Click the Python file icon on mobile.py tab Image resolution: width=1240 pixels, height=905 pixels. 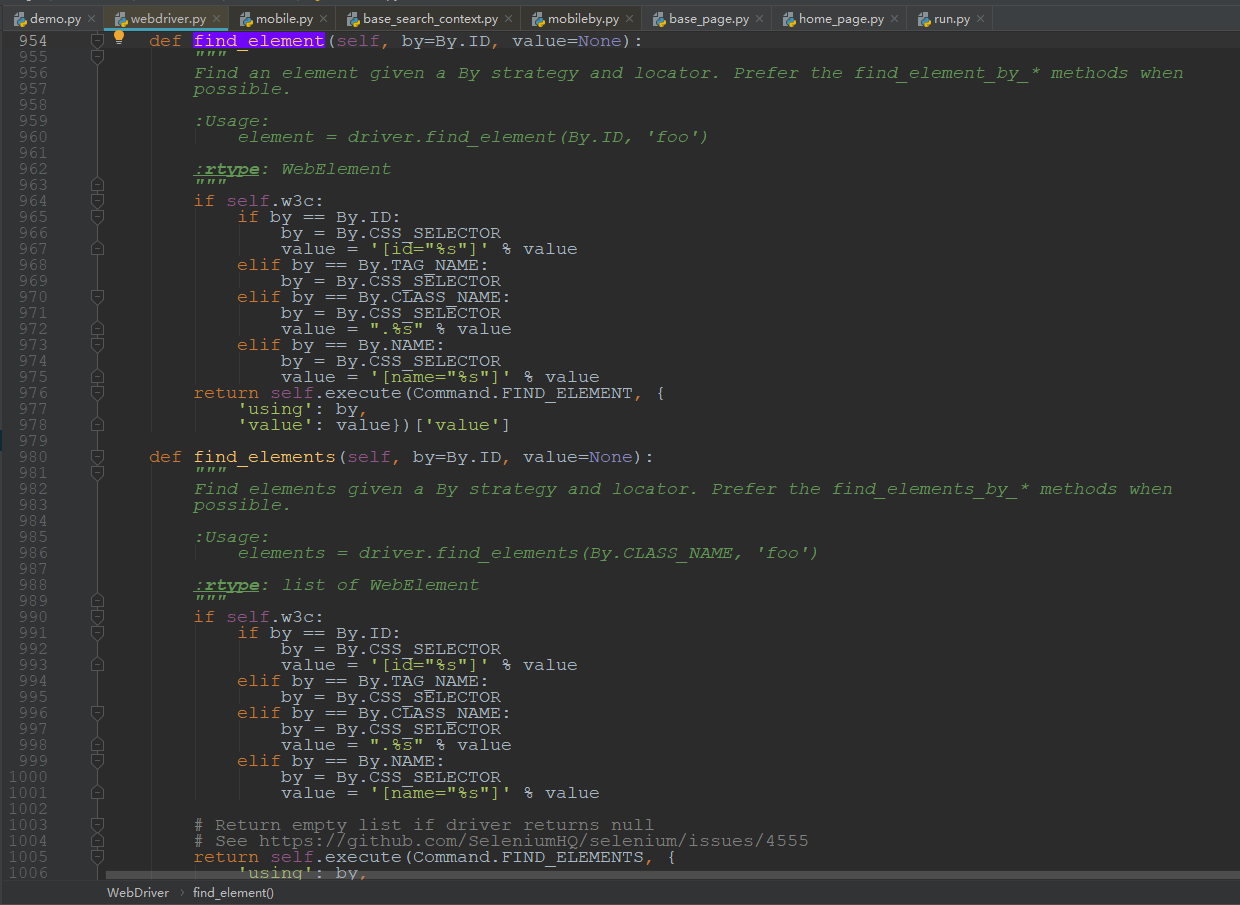tap(248, 16)
